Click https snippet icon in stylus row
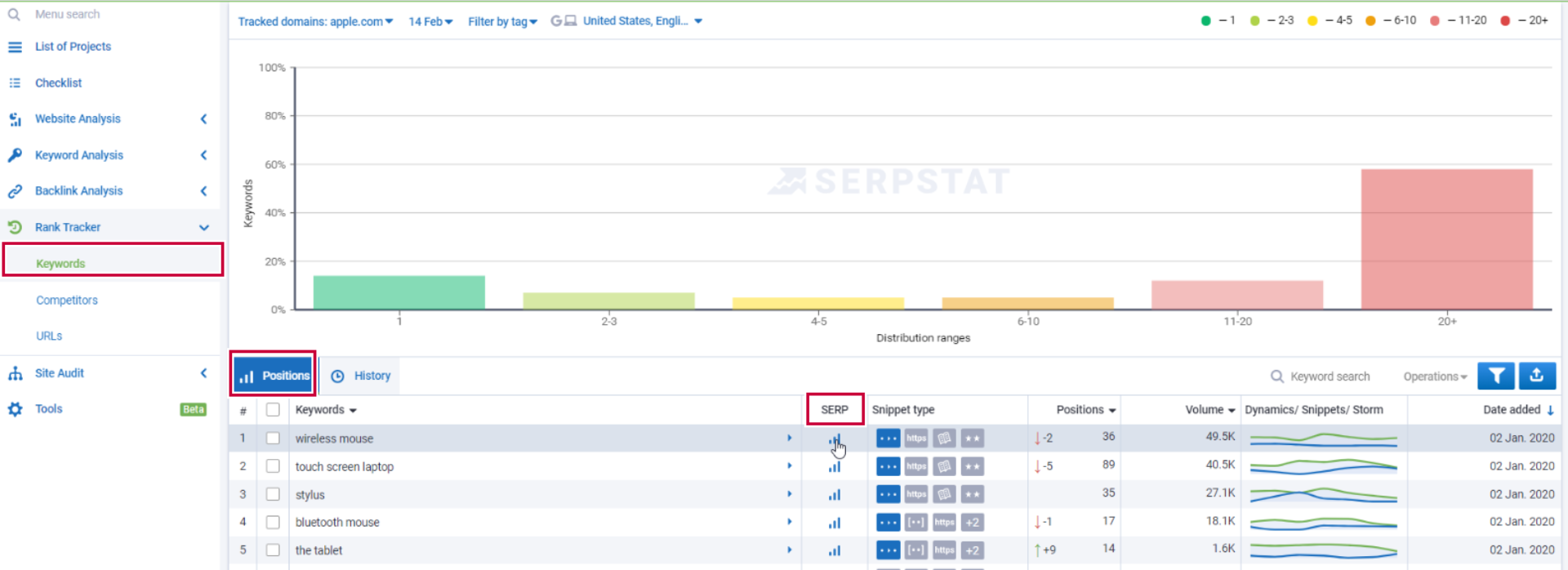The width and height of the screenshot is (1568, 570). (916, 494)
